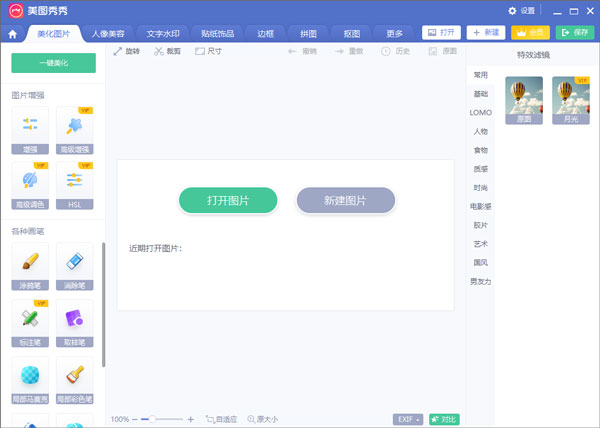Click the green 保存 save button
This screenshot has height=428, width=600.
point(575,33)
